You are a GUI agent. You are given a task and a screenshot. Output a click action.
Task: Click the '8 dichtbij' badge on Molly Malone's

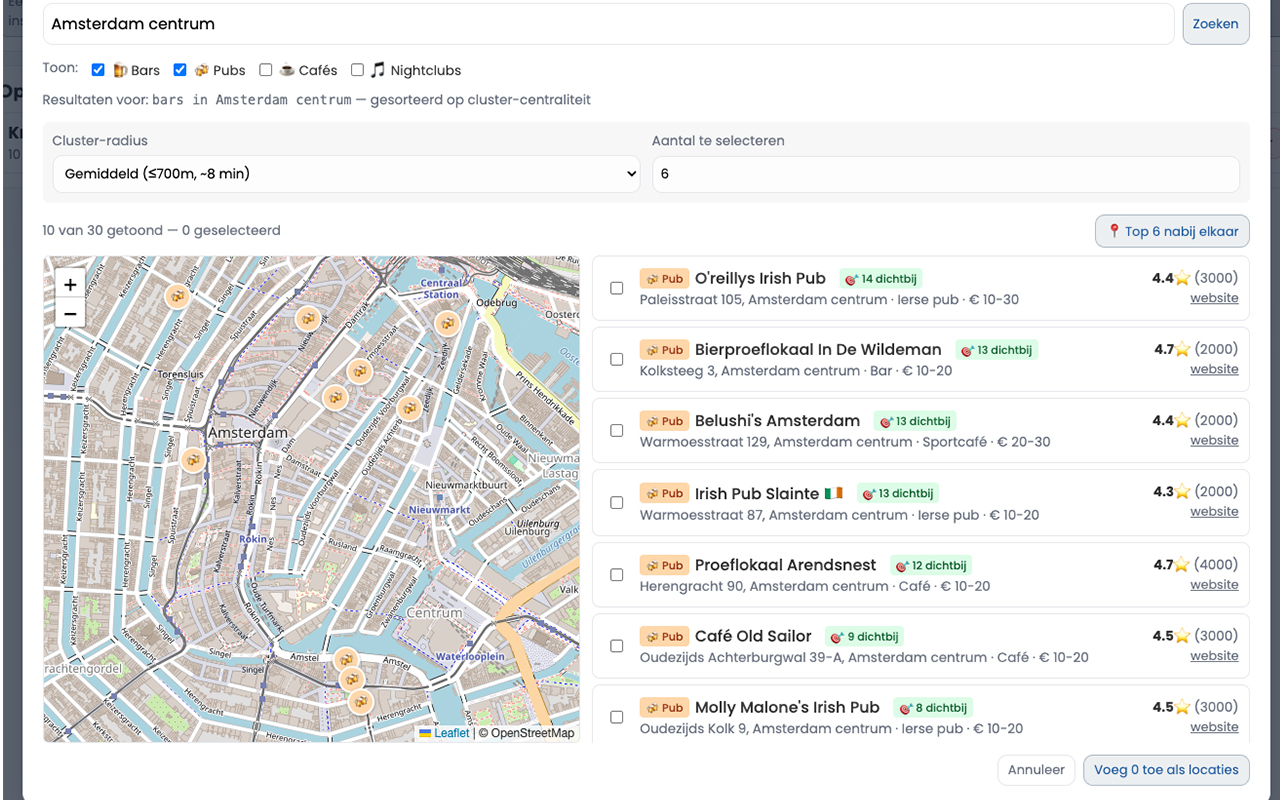(x=932, y=708)
